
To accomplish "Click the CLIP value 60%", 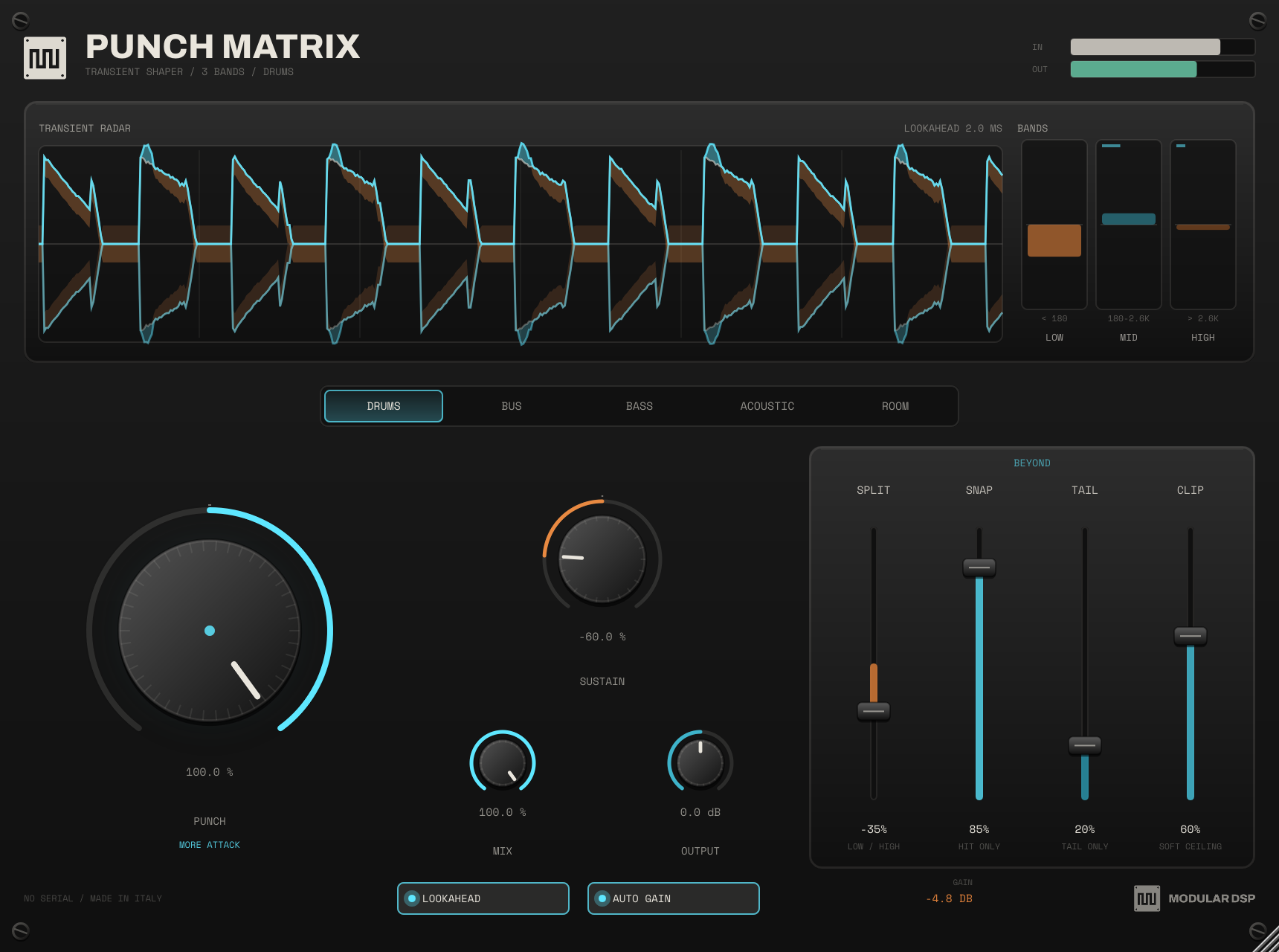I will click(1191, 829).
